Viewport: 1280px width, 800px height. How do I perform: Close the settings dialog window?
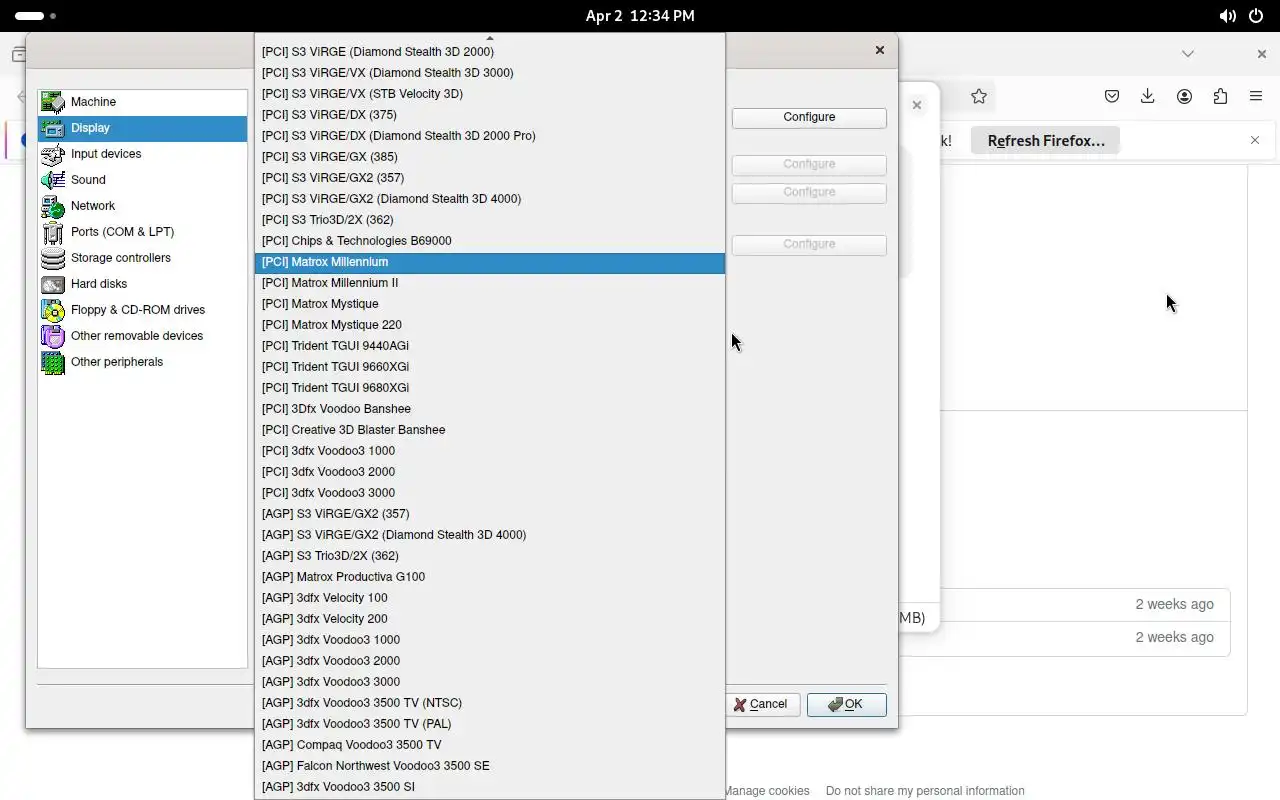880,50
